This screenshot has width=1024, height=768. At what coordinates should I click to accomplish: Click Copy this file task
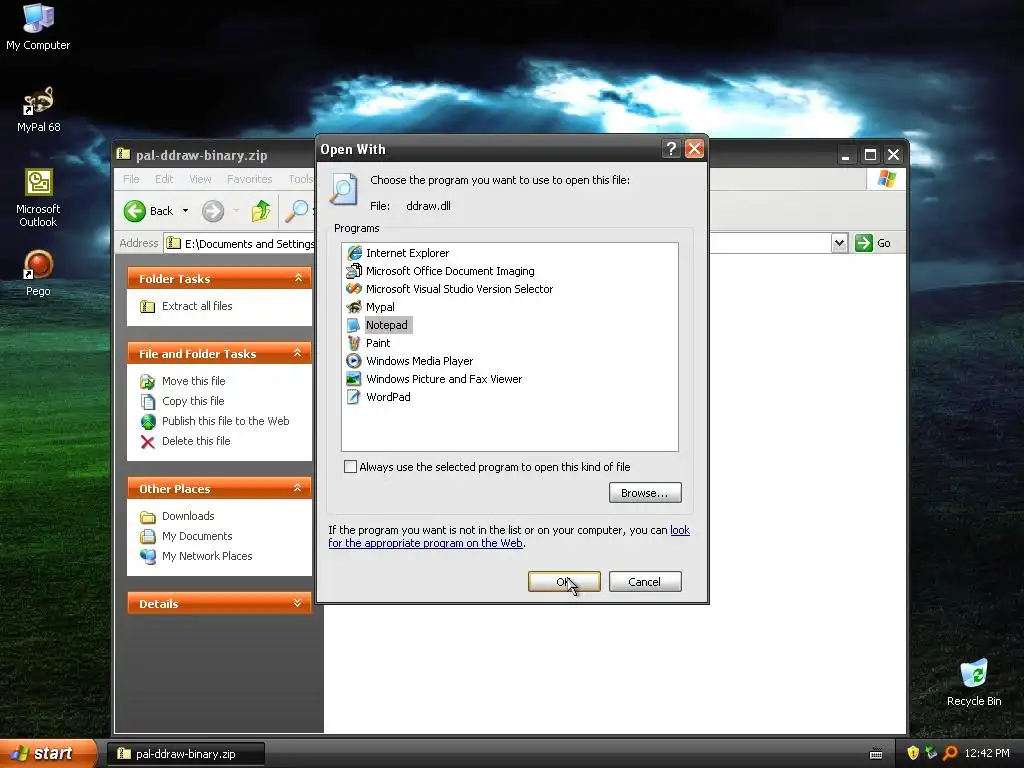(x=193, y=401)
